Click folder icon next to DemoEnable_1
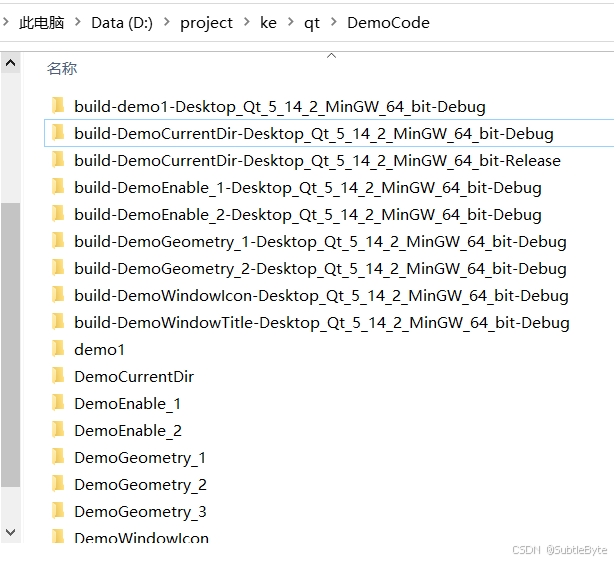This screenshot has height=561, width=614. 58,403
